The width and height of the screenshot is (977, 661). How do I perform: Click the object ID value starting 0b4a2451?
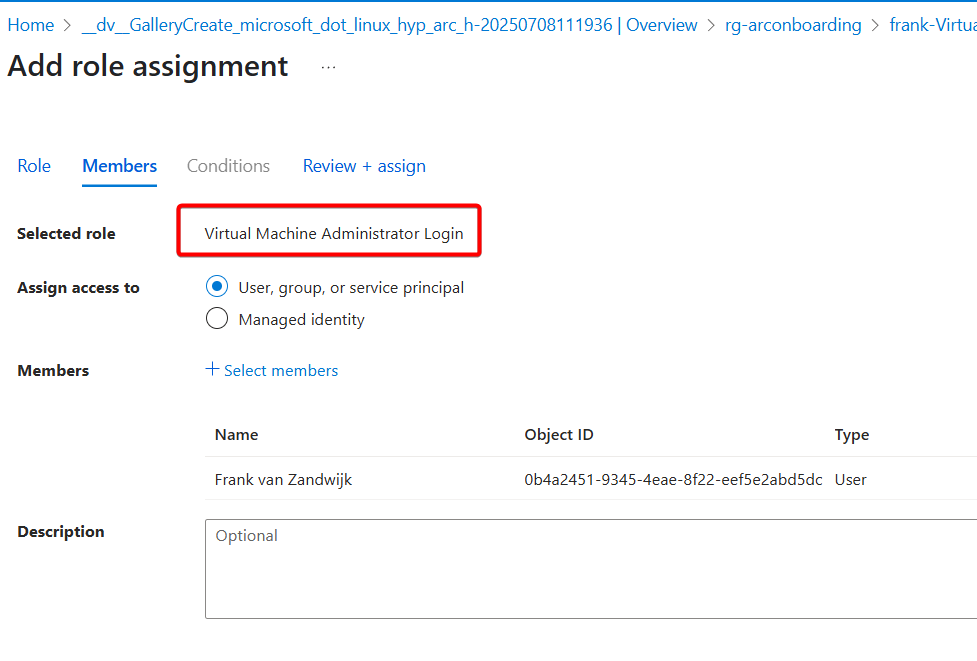[x=673, y=479]
